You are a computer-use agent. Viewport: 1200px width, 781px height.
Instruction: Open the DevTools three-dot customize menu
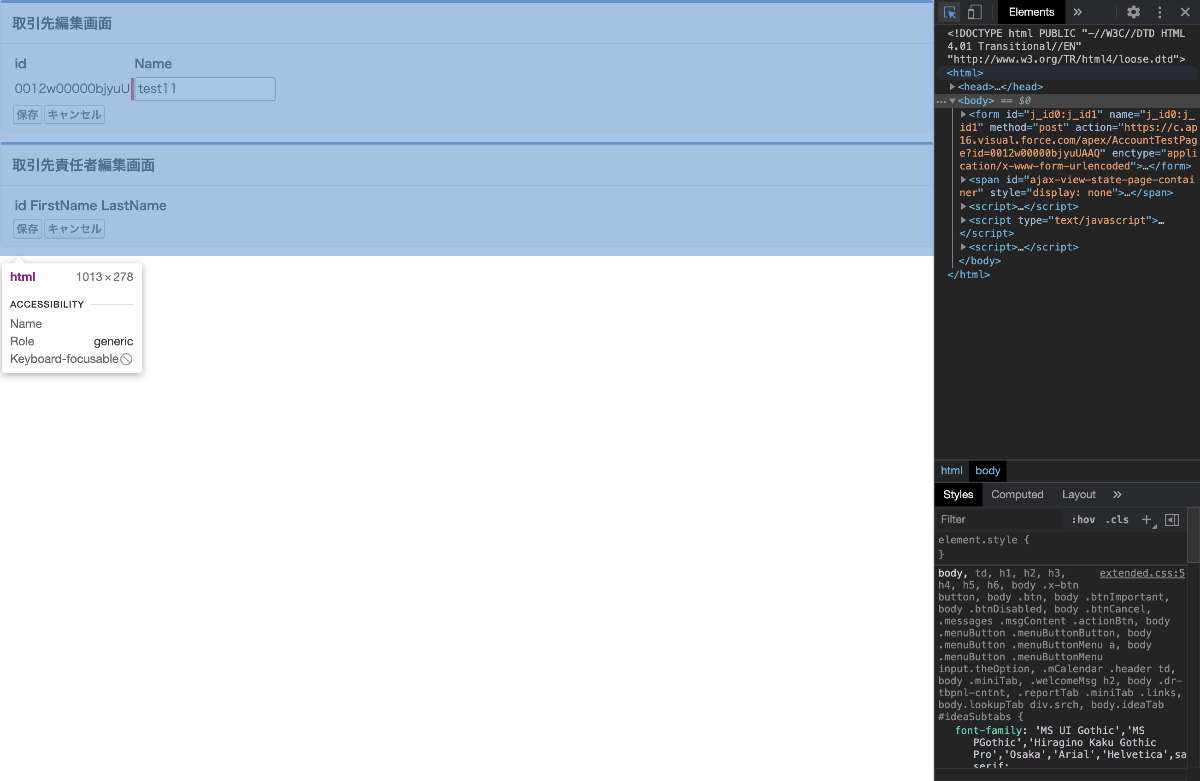click(1160, 12)
